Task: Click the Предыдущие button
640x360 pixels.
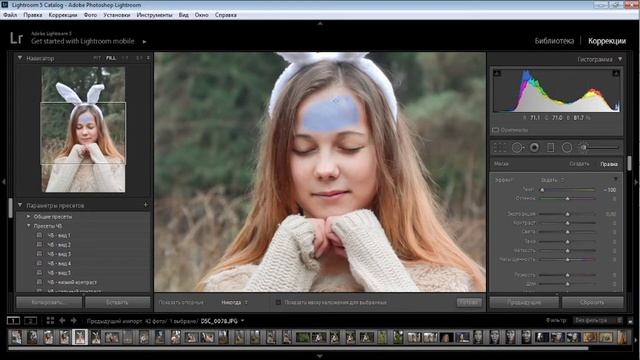Action: click(524, 302)
